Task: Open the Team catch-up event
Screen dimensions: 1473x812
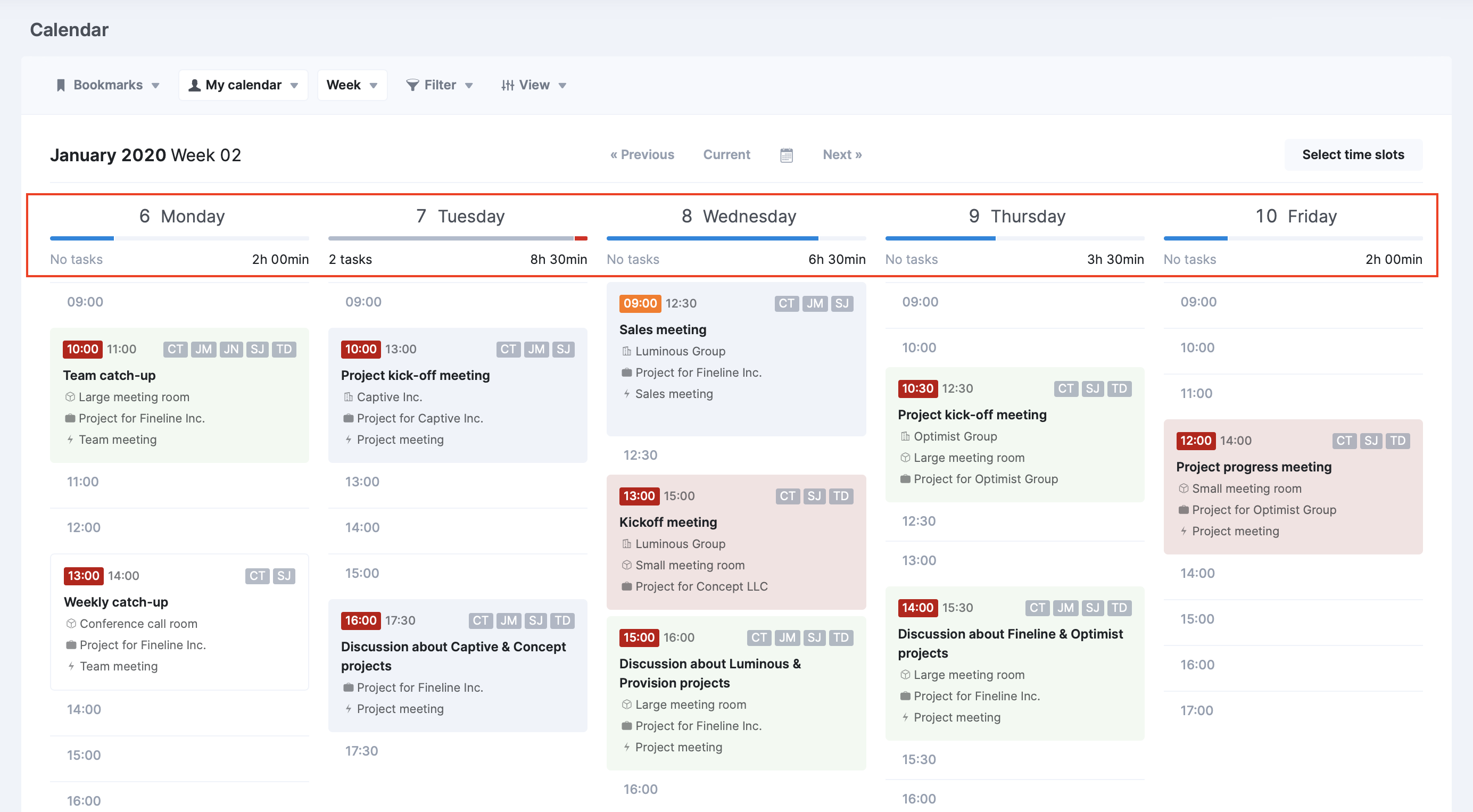Action: pyautogui.click(x=179, y=395)
